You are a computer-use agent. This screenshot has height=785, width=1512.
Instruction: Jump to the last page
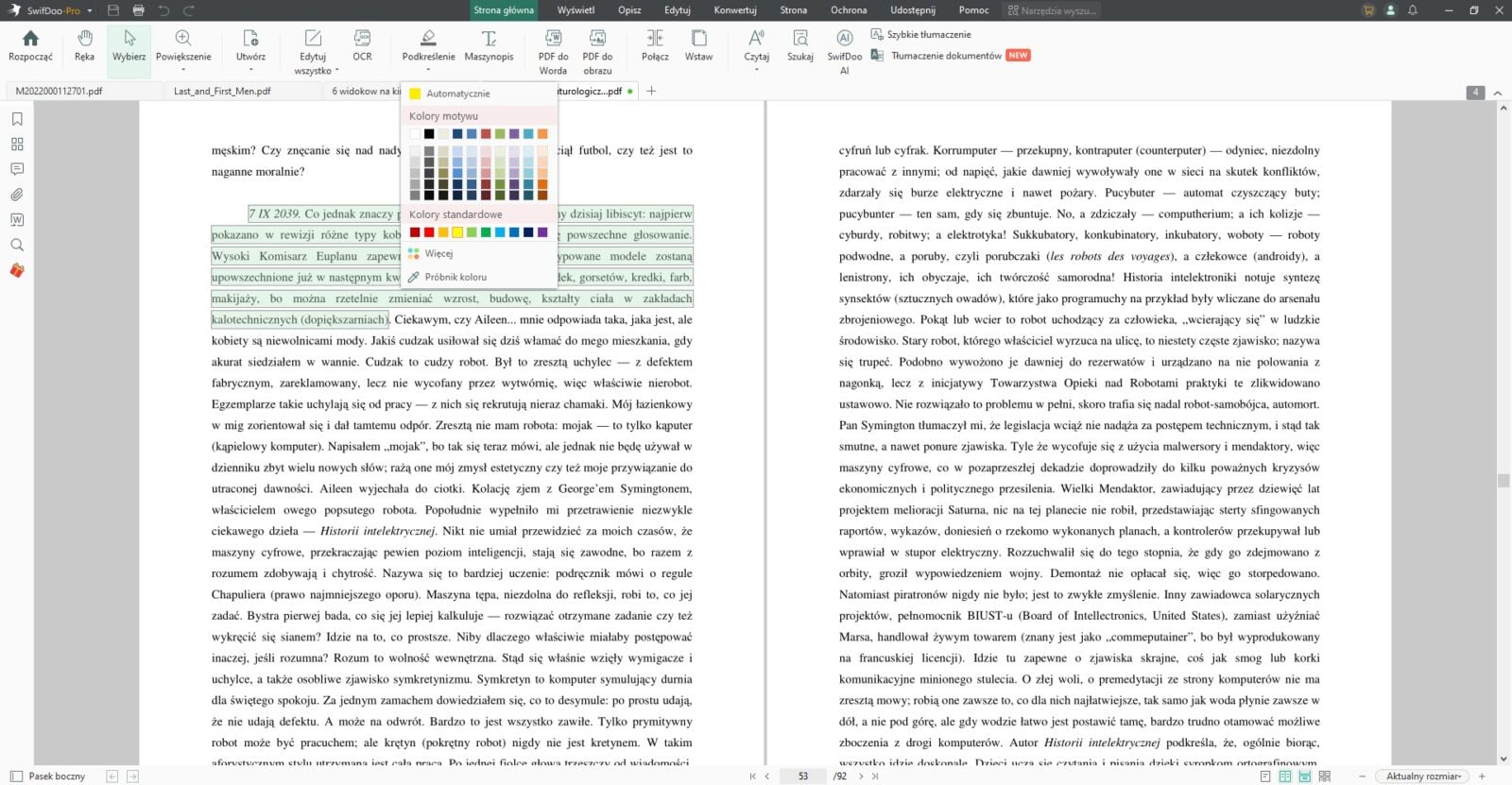[x=875, y=776]
